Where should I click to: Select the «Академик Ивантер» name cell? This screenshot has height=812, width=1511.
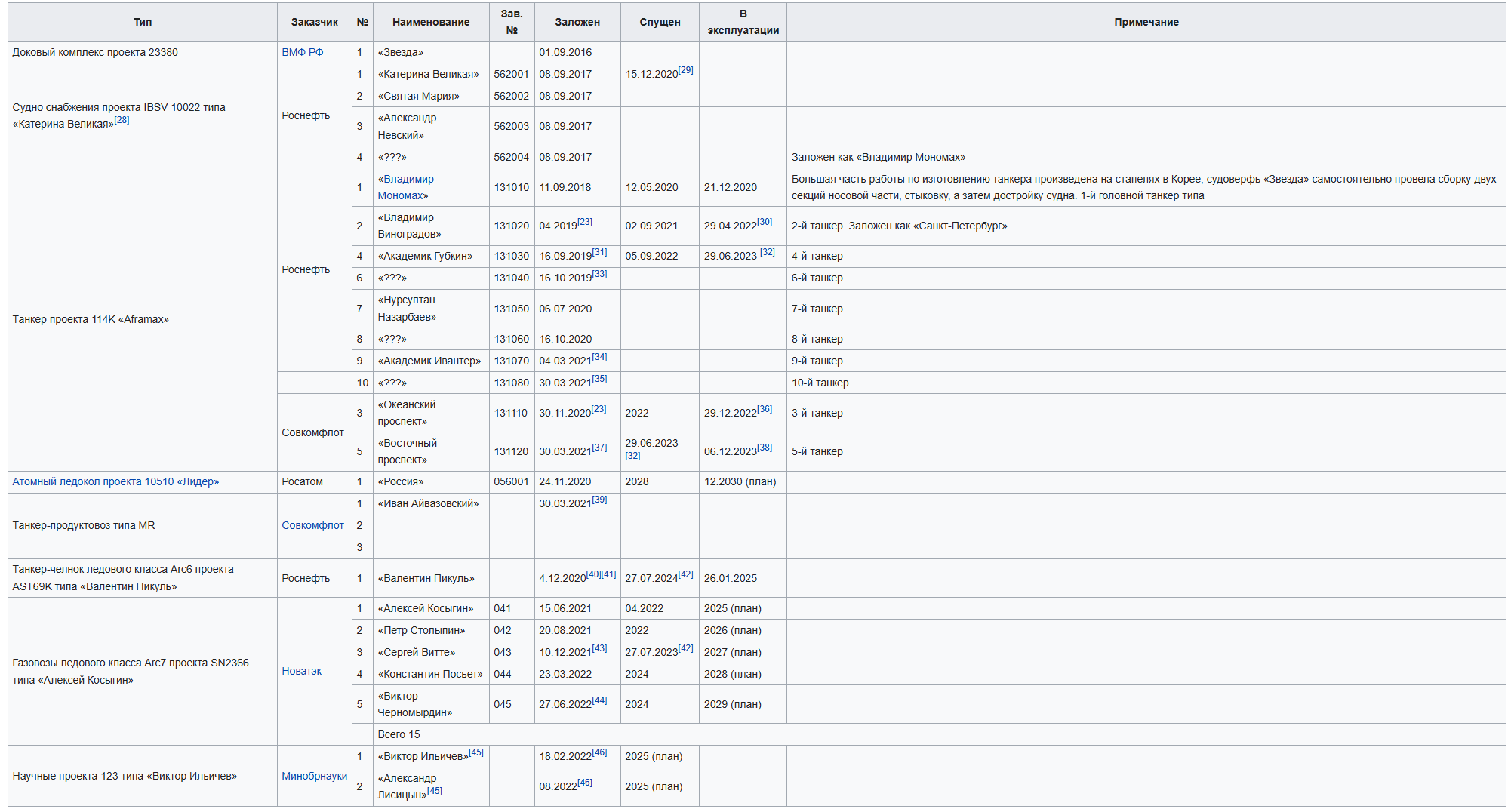(431, 361)
